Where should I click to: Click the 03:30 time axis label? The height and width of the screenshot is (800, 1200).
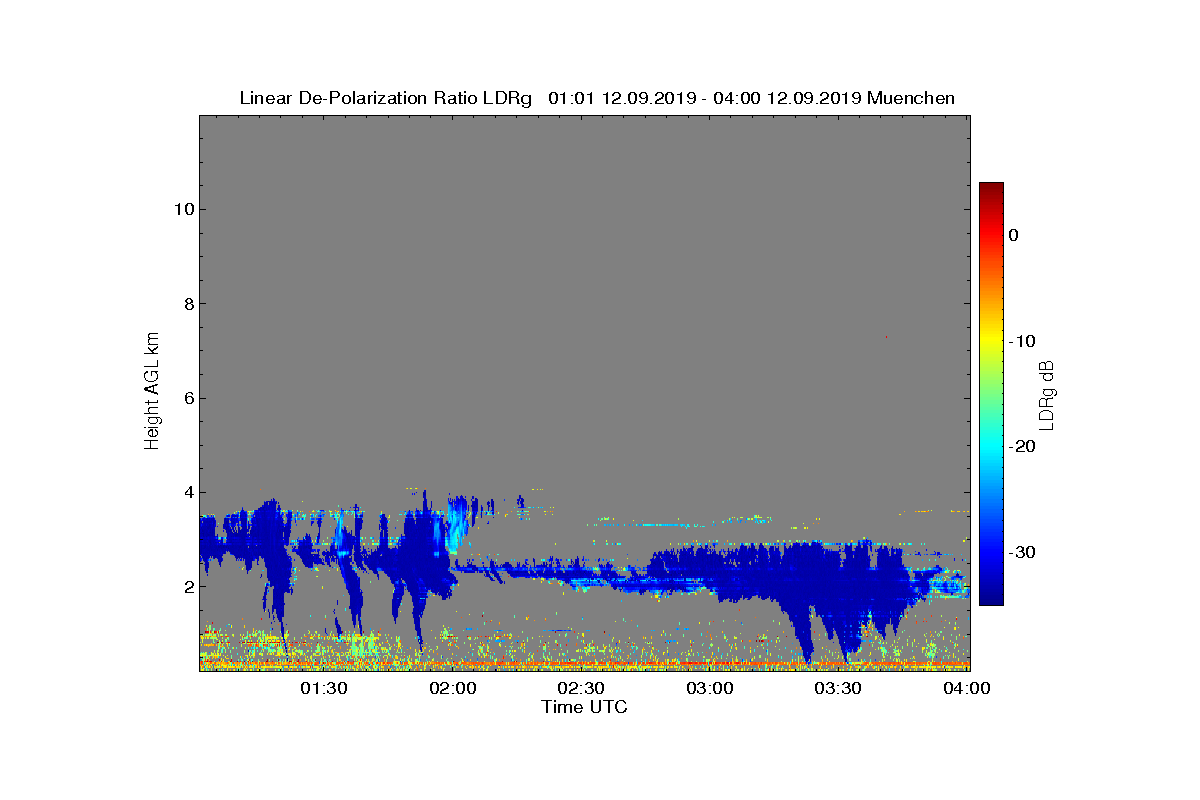[x=838, y=688]
